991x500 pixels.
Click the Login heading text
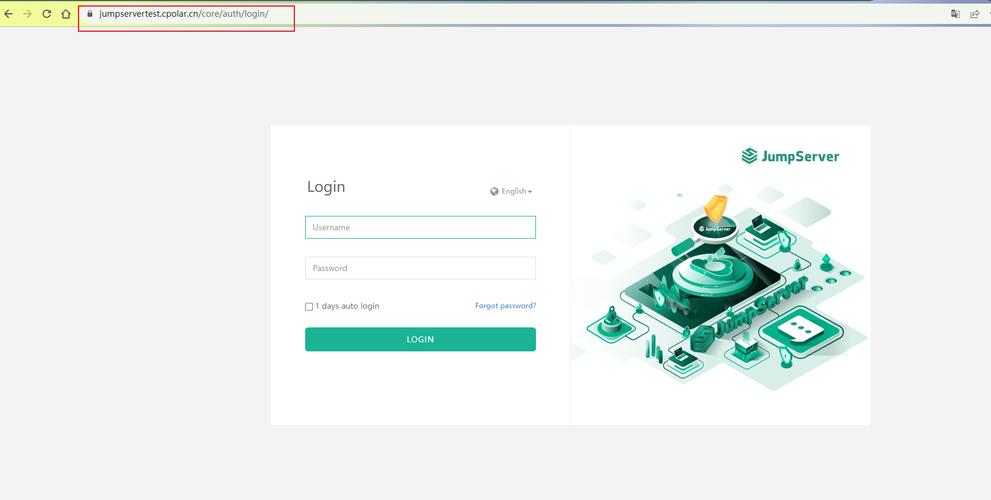pyautogui.click(x=326, y=187)
